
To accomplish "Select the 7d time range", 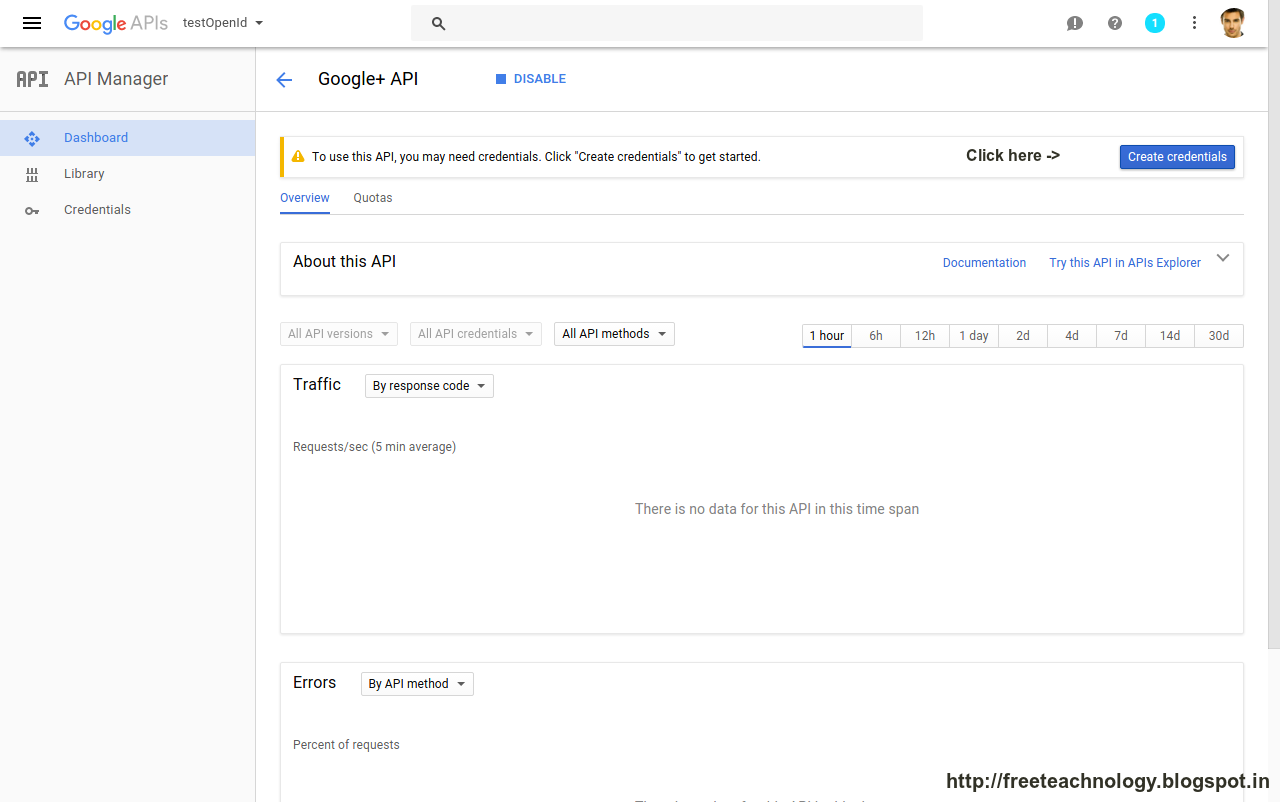I will 1121,336.
